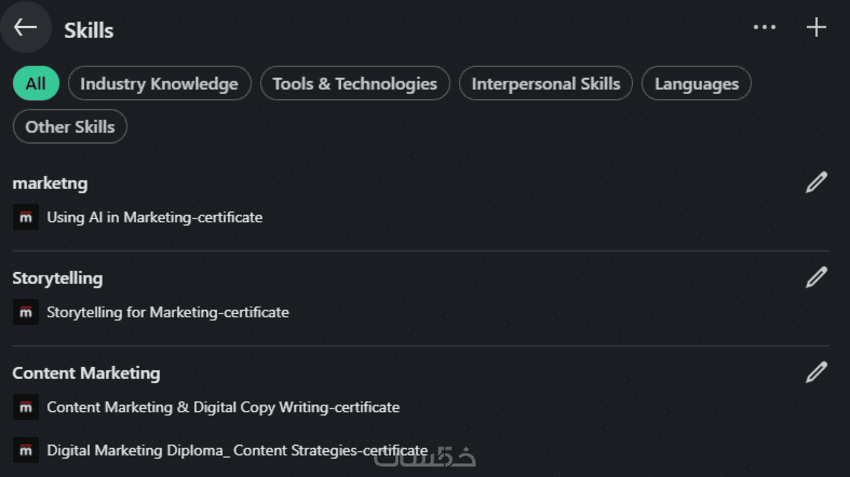Screen dimensions: 850x477
Task: Click logo beside Content Marketing & Digital Copy Writing
Action: click(x=26, y=407)
